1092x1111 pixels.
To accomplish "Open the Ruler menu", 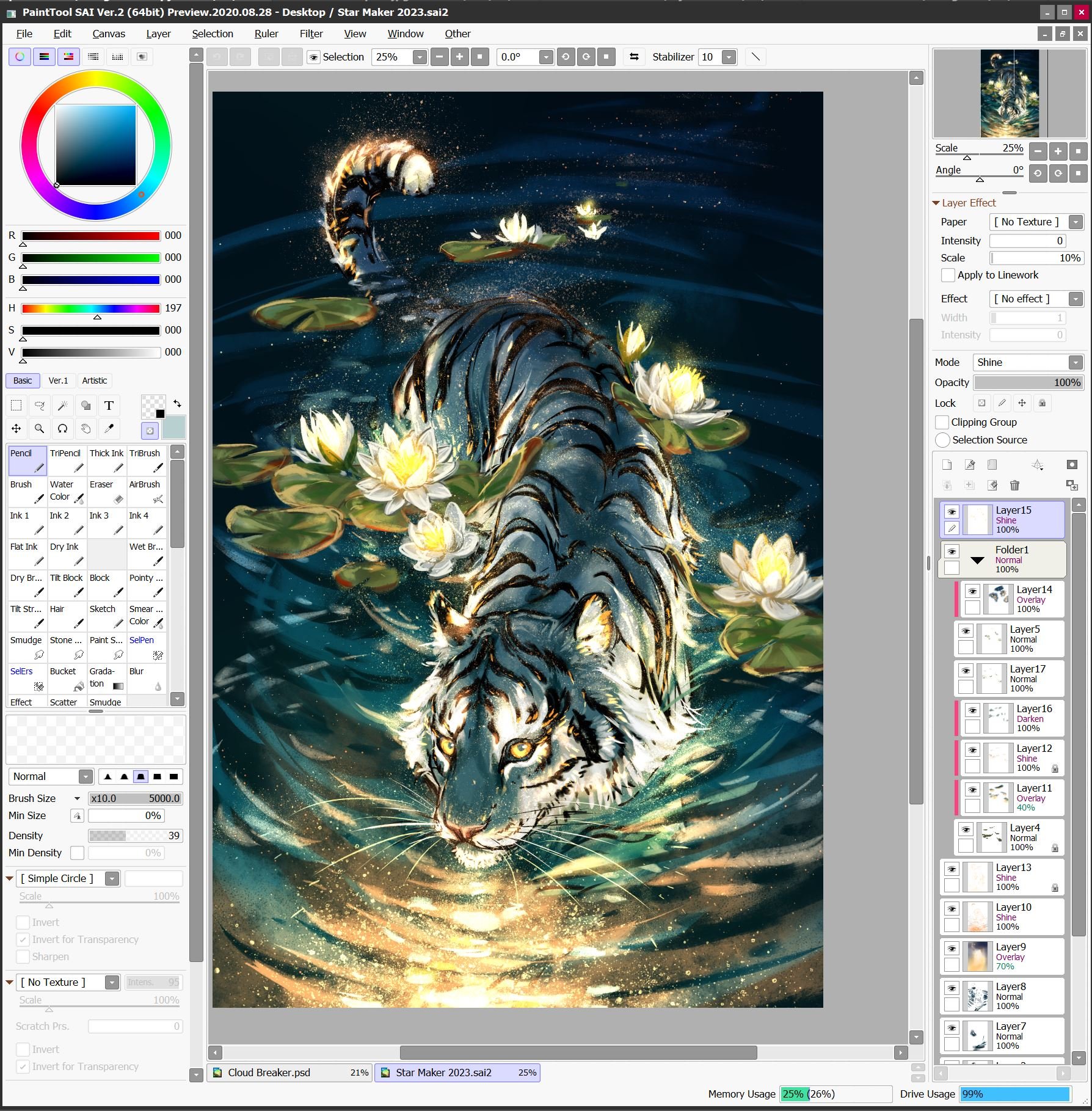I will click(x=266, y=34).
